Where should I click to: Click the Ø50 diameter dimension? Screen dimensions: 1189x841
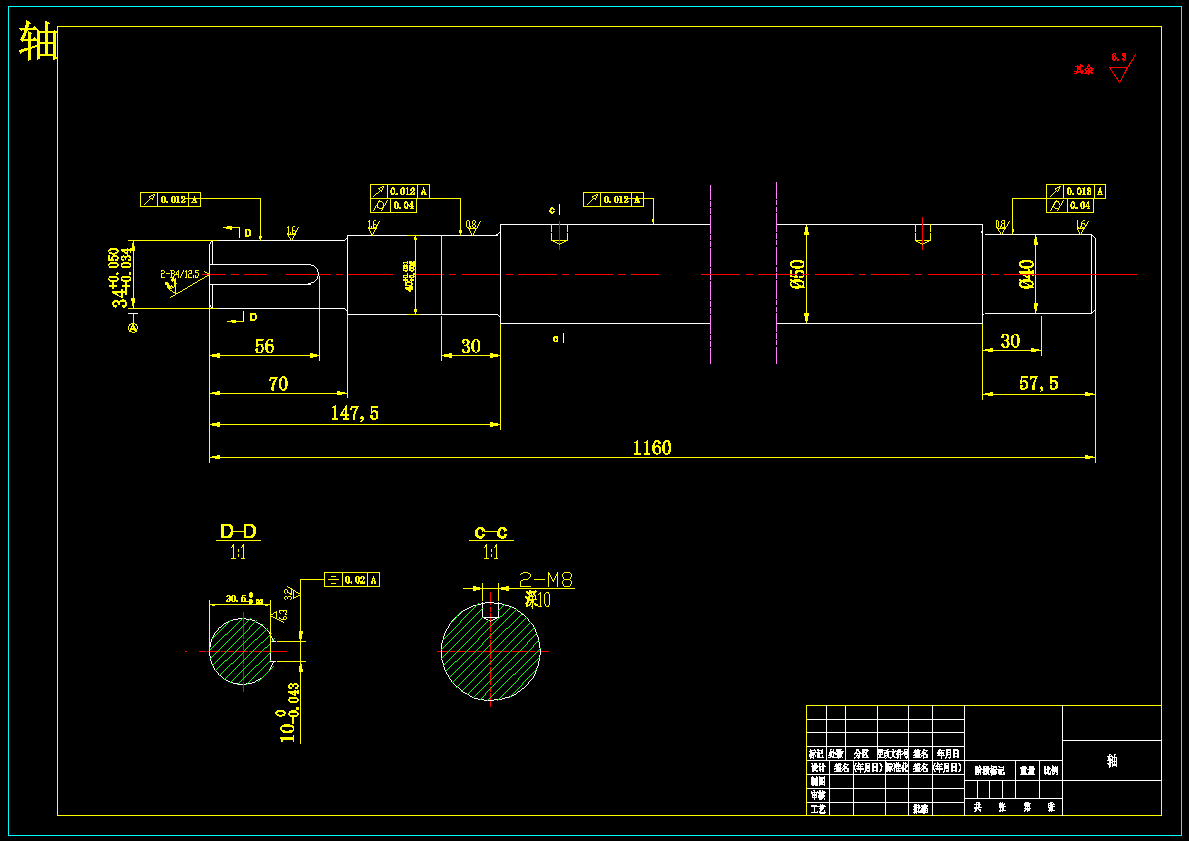798,274
